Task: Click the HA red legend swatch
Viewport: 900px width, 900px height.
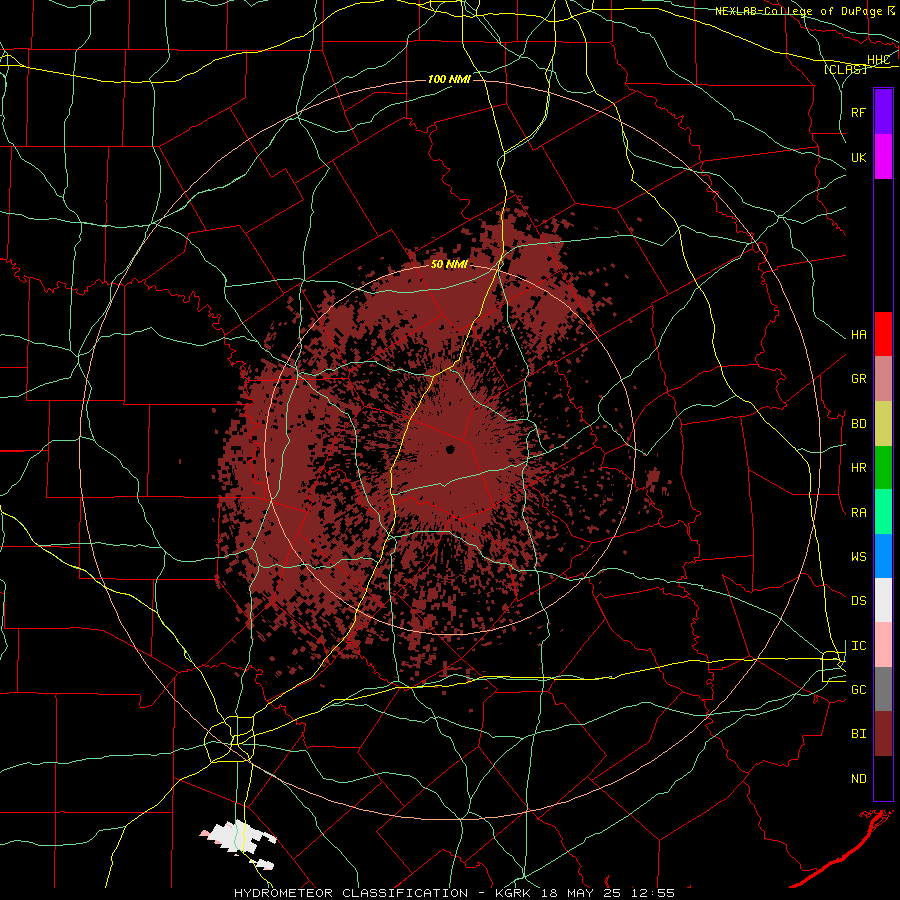Action: pyautogui.click(x=883, y=334)
